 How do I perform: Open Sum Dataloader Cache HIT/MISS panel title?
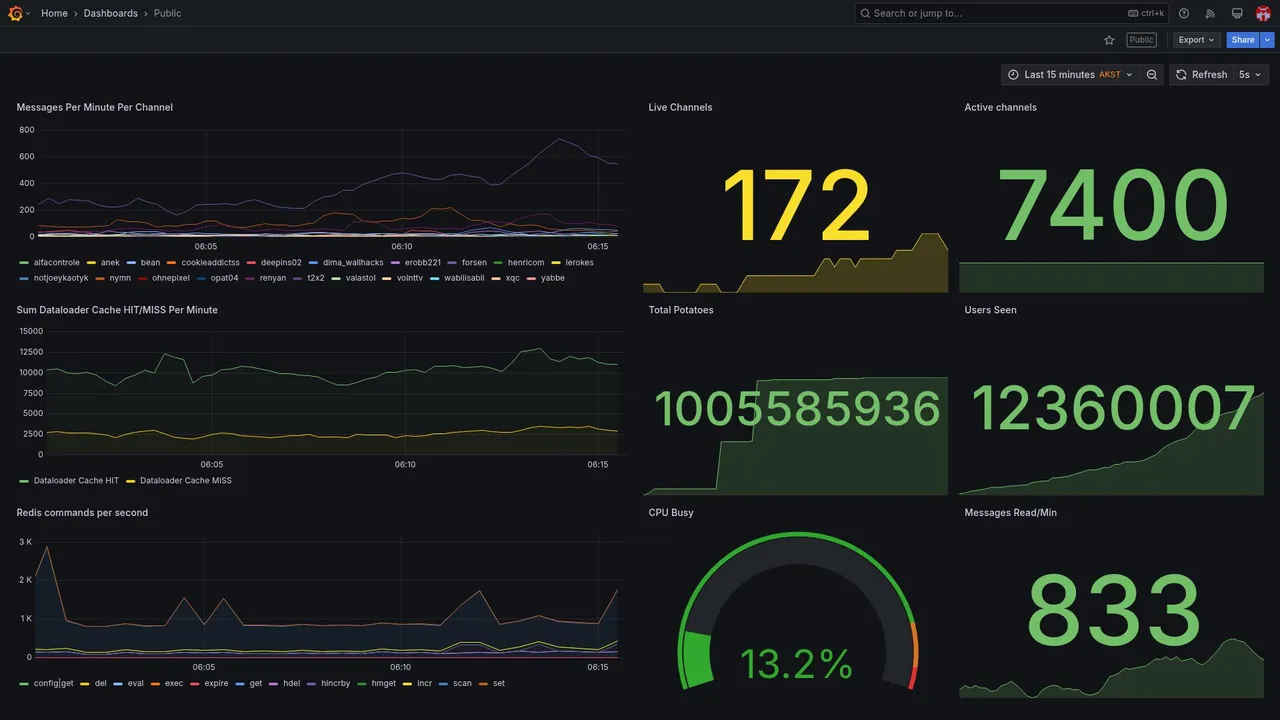click(x=117, y=310)
